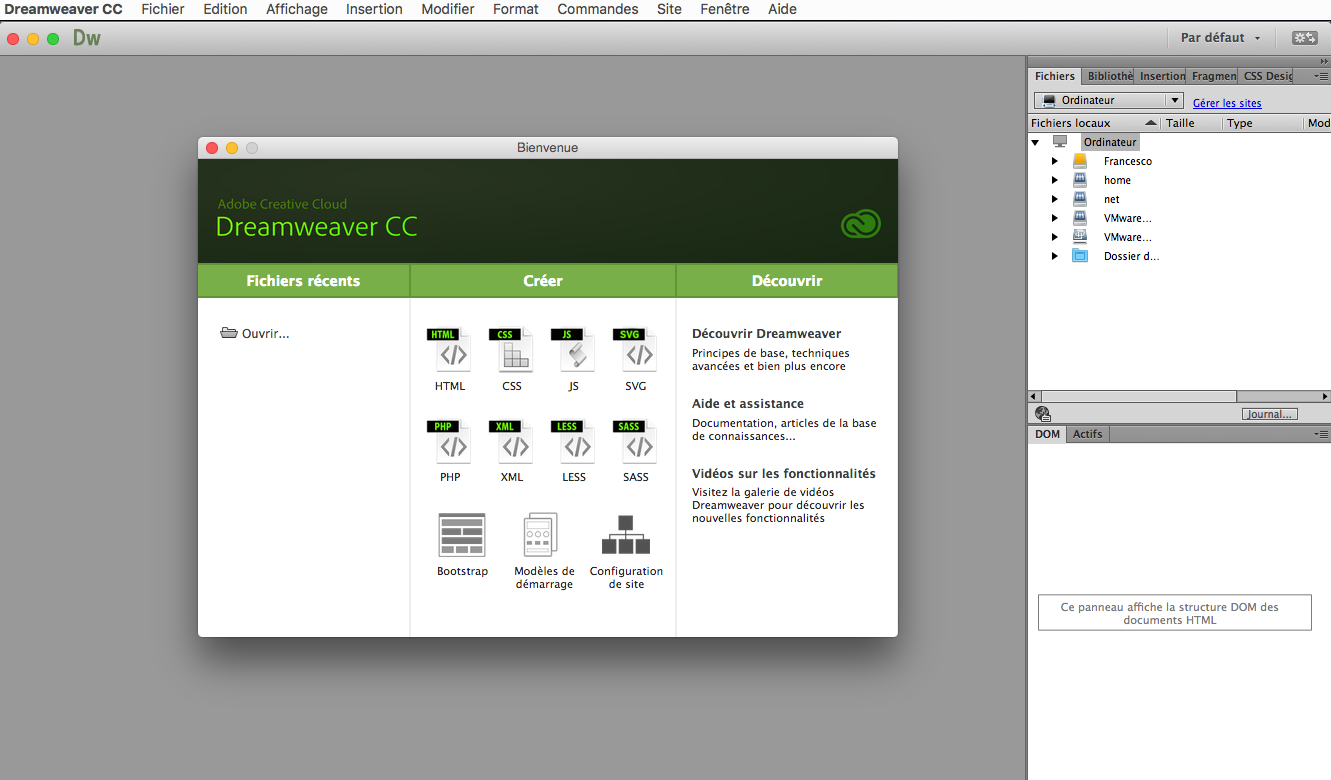The width and height of the screenshot is (1331, 780).
Task: Sort by Fichiers locaux column header
Action: click(1094, 123)
